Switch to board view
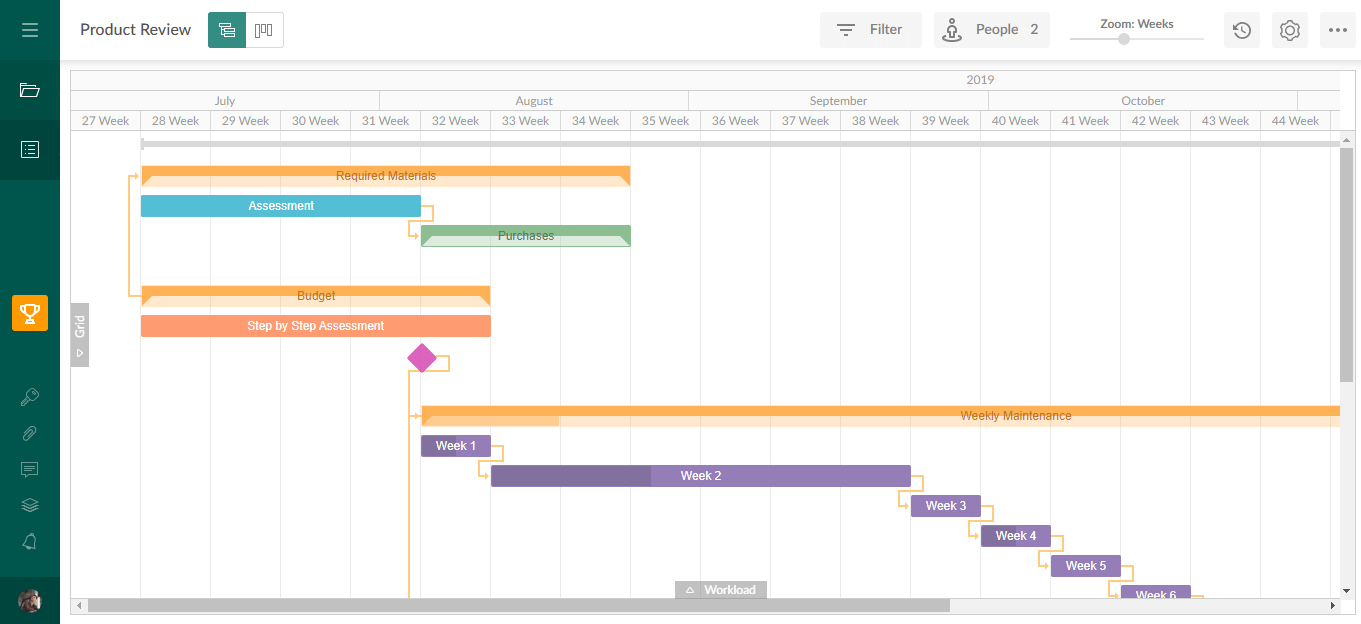The image size is (1361, 624). (x=265, y=30)
